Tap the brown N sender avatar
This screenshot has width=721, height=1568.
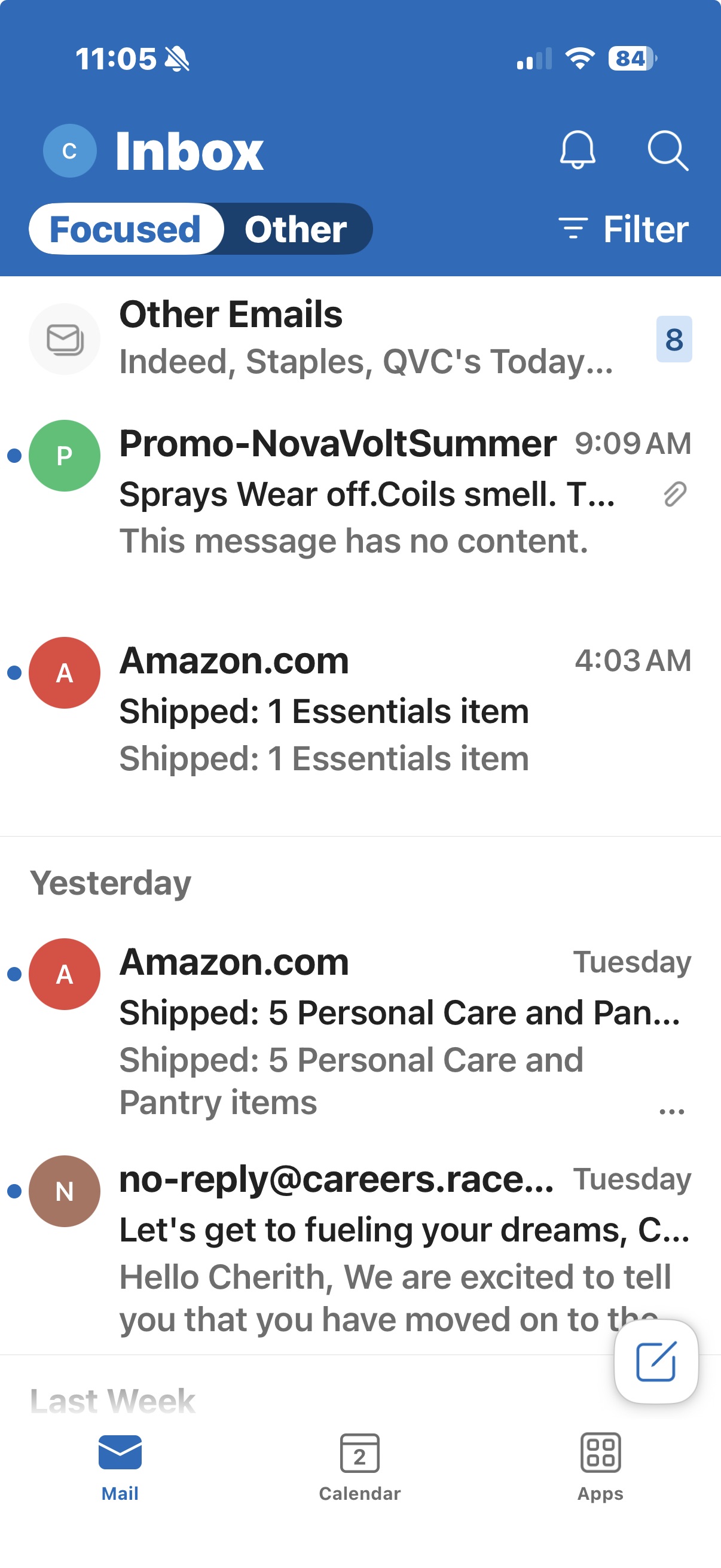pyautogui.click(x=65, y=1191)
